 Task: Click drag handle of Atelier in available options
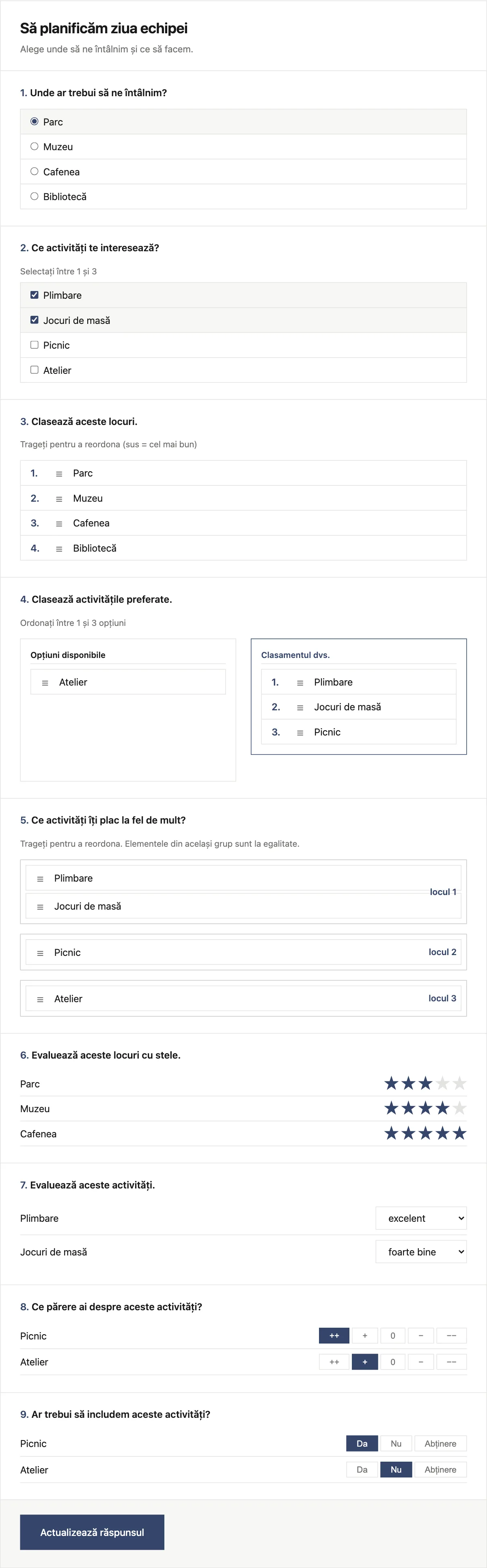tap(45, 682)
